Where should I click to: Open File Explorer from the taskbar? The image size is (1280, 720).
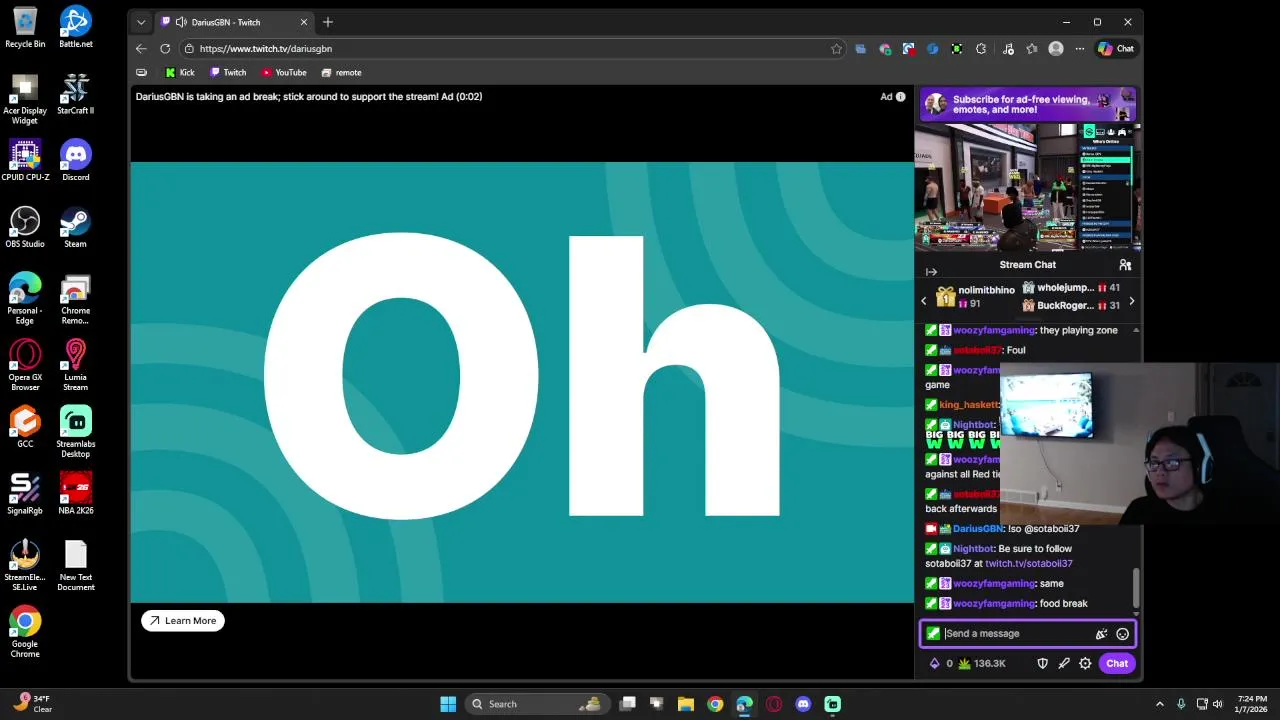click(686, 704)
